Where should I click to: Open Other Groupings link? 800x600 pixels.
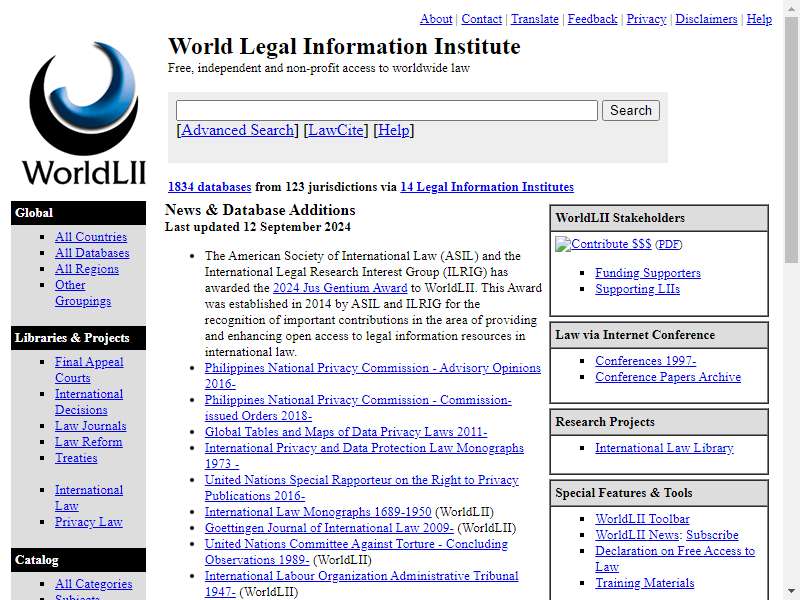click(x=83, y=293)
